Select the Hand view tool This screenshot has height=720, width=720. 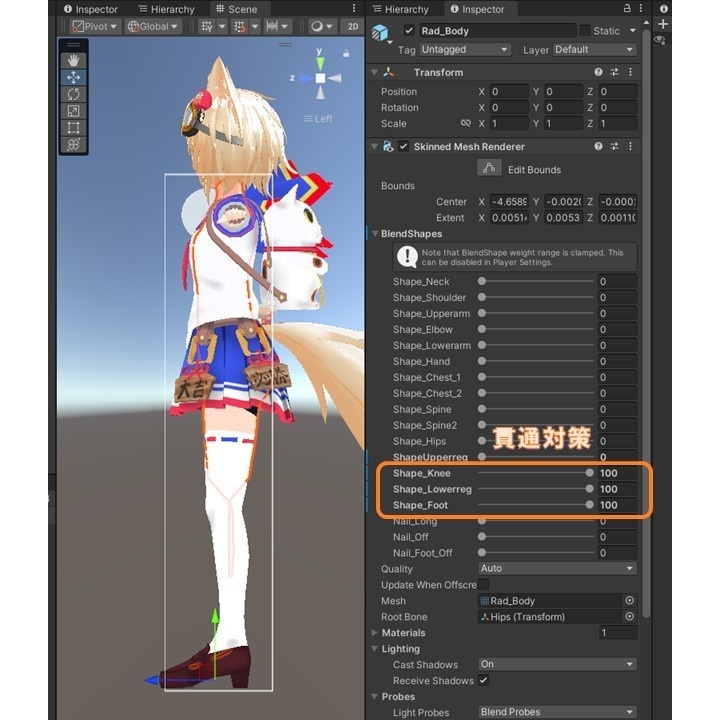coord(73,60)
